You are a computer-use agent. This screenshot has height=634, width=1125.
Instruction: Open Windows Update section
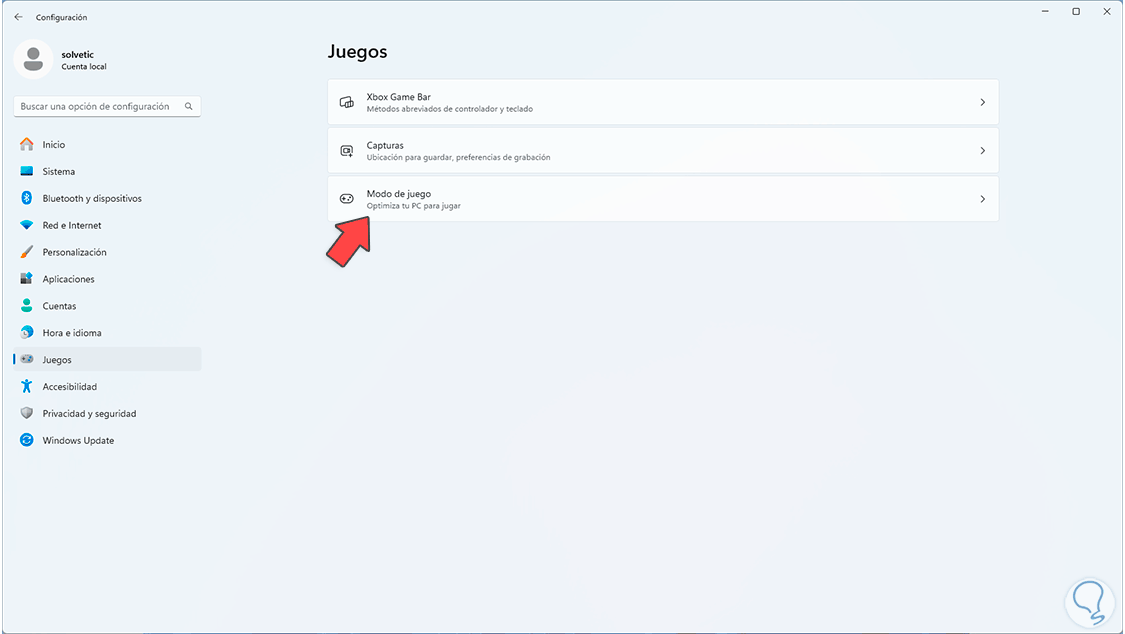click(x=108, y=440)
